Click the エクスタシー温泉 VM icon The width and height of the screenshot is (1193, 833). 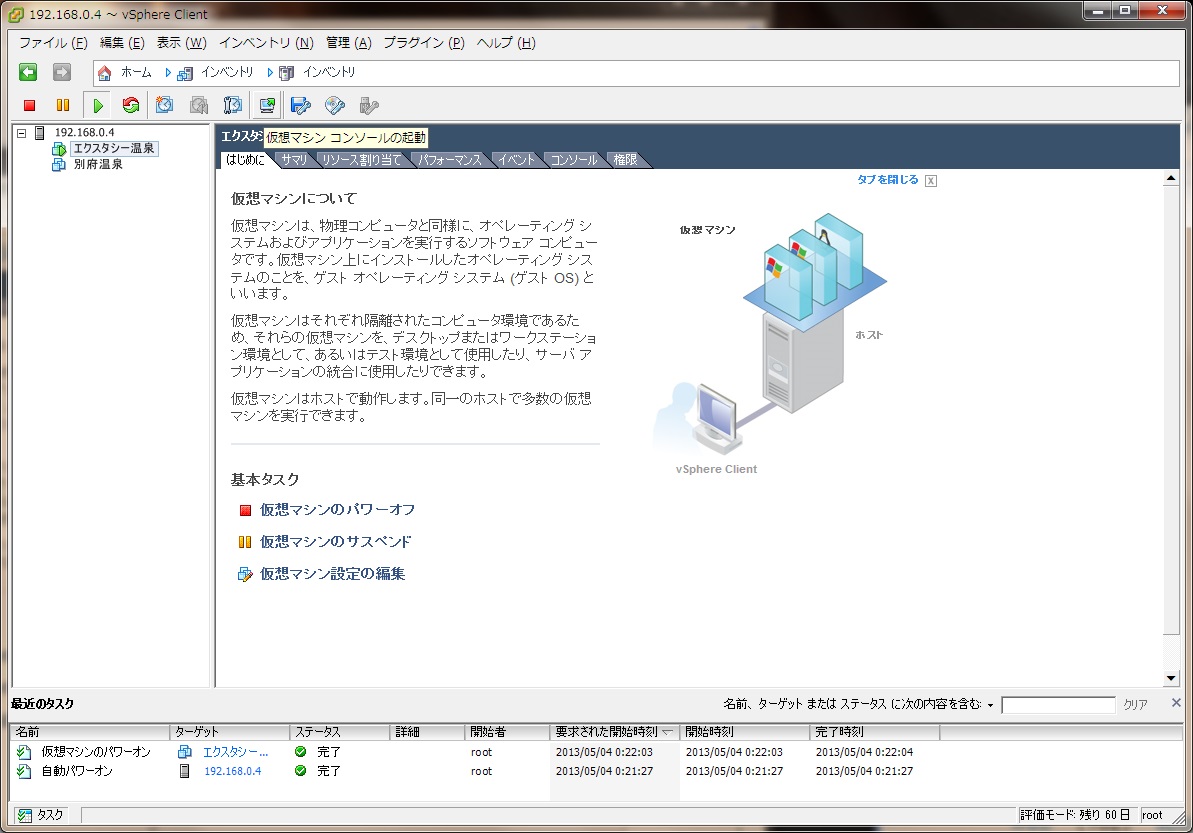pyautogui.click(x=59, y=148)
